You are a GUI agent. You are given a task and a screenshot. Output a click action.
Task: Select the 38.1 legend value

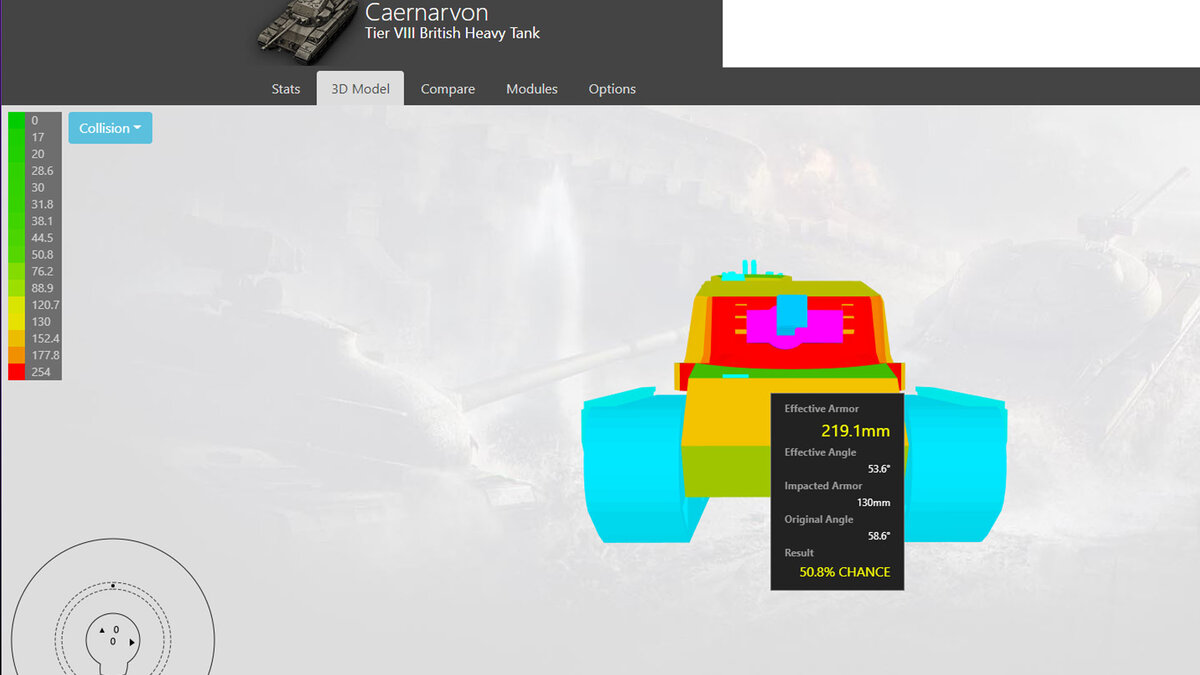coord(42,221)
